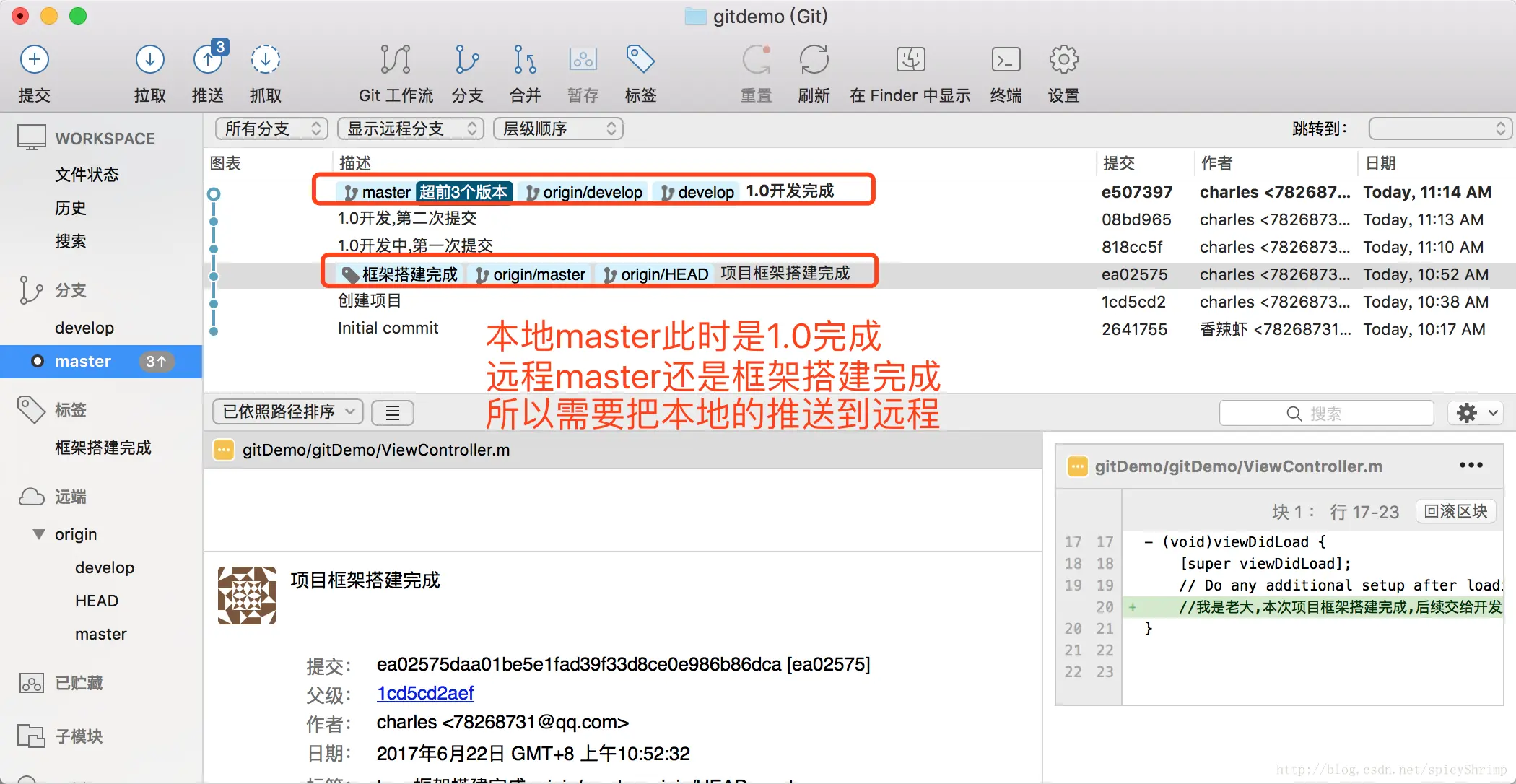
Task: Toggle the file list view mode button
Action: click(392, 412)
